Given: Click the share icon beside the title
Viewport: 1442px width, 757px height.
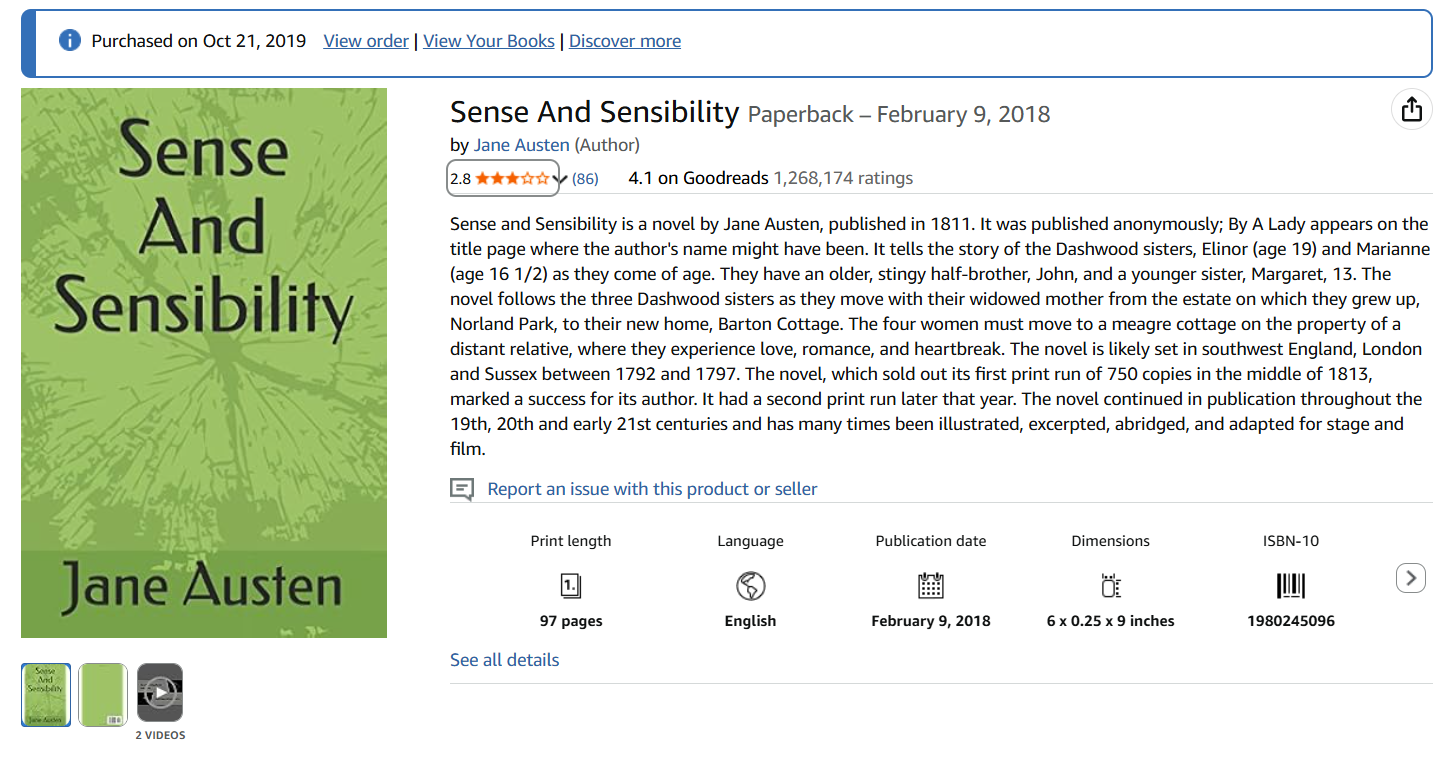Looking at the screenshot, I should tap(1411, 109).
